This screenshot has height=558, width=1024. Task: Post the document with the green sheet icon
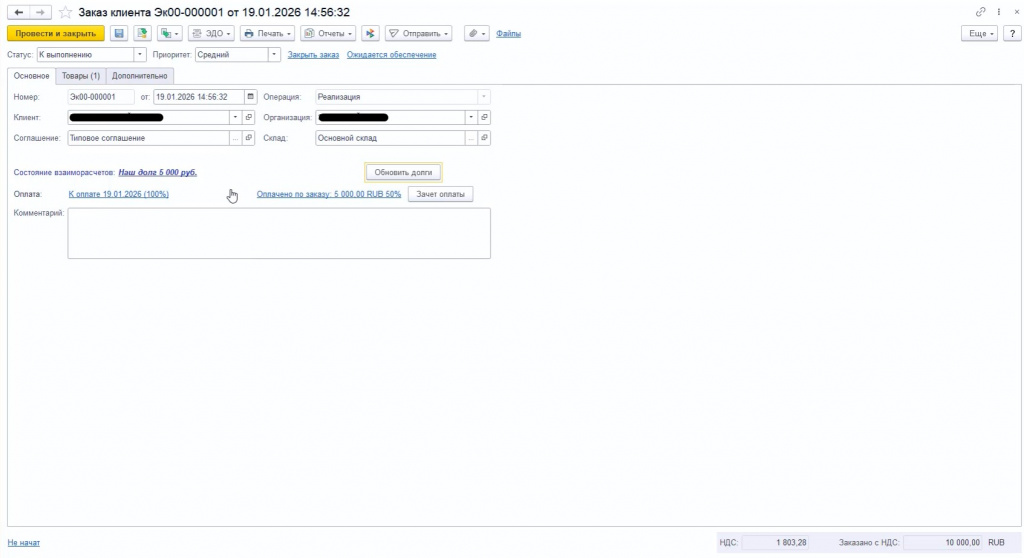142,33
